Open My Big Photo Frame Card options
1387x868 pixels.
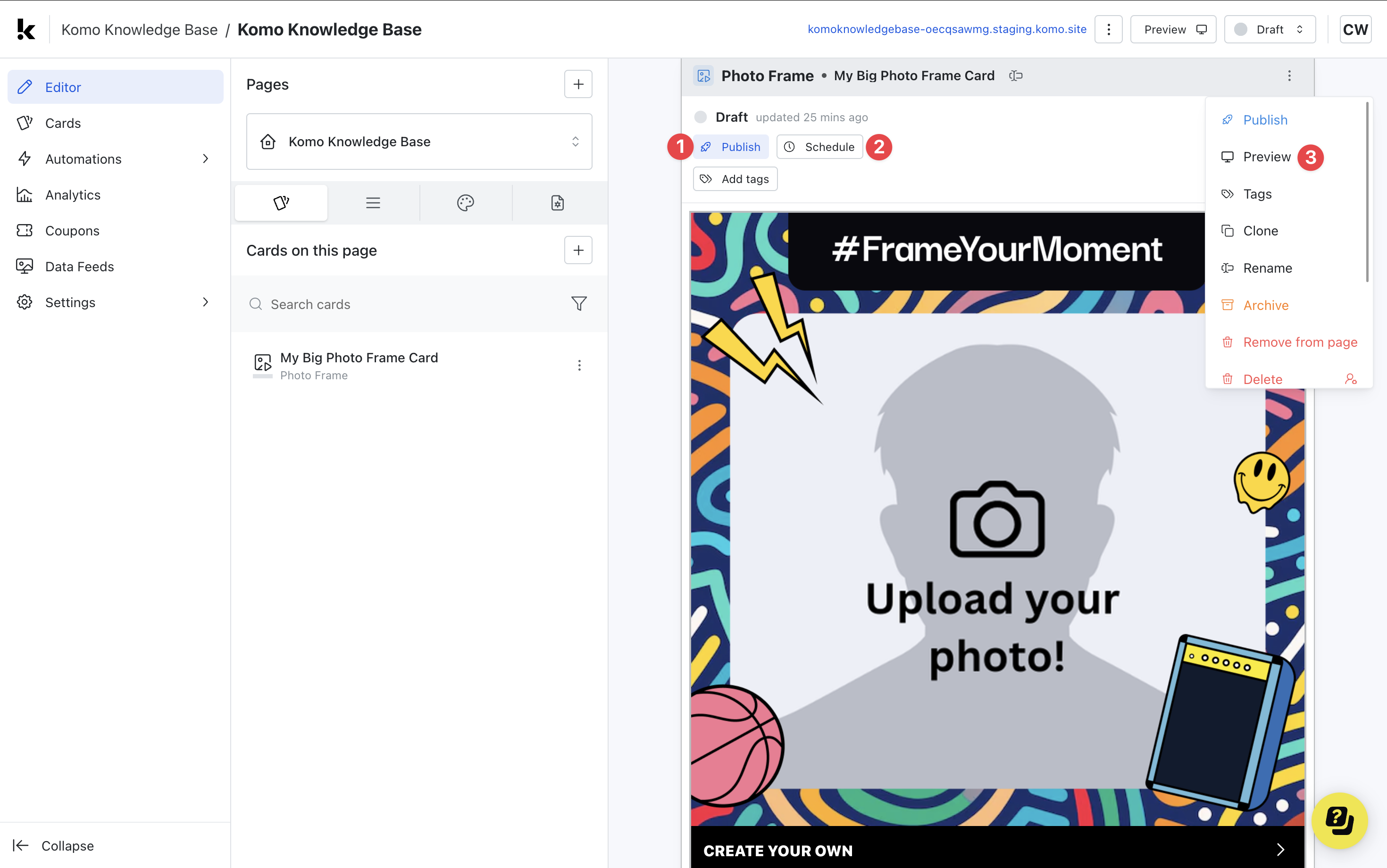coord(579,366)
